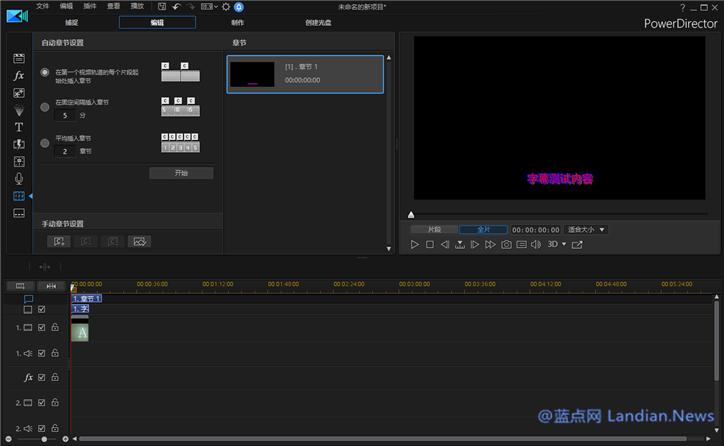Open the Subtitle room in the sidebar
This screenshot has width=724, height=446.
[18, 212]
